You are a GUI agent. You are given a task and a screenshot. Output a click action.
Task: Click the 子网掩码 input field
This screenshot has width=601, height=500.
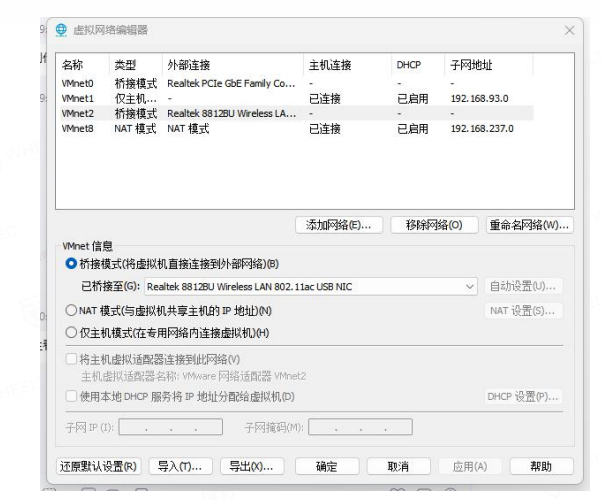click(360, 427)
